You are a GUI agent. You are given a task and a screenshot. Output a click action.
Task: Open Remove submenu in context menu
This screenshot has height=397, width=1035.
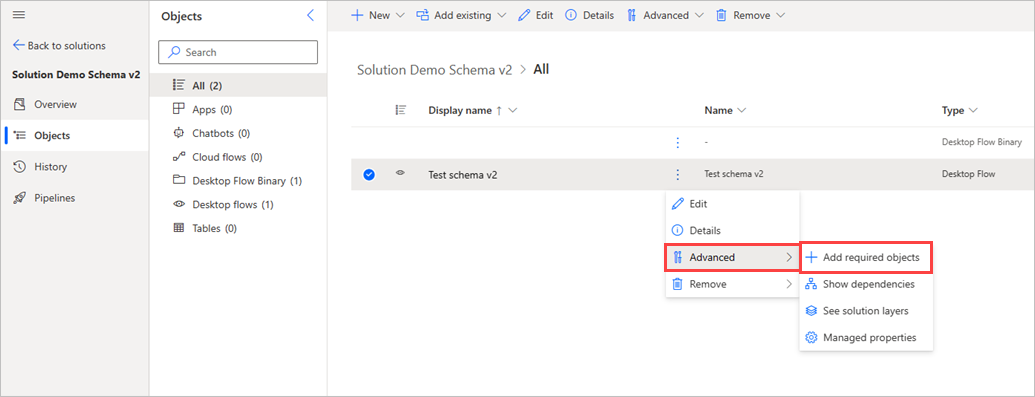pyautogui.click(x=732, y=284)
